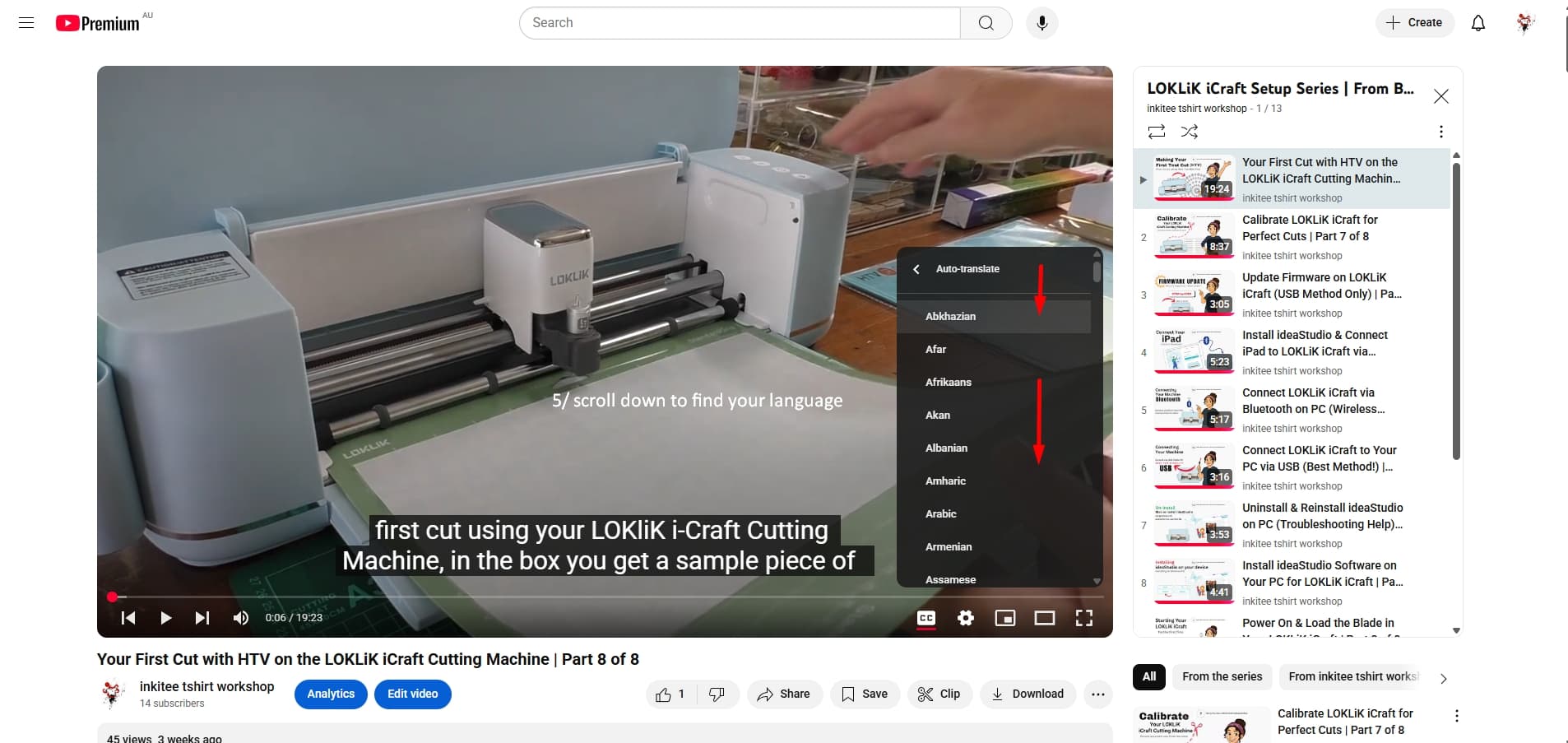The height and width of the screenshot is (743, 1568).
Task: Select Albanian language
Action: (994, 448)
